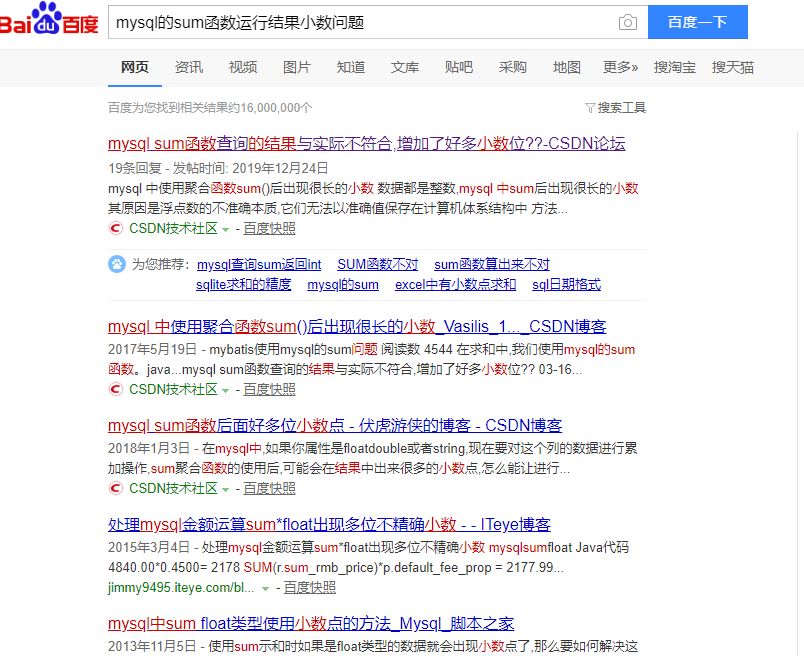The width and height of the screenshot is (804, 656).
Task: Open camera image search icon
Action: coord(628,23)
